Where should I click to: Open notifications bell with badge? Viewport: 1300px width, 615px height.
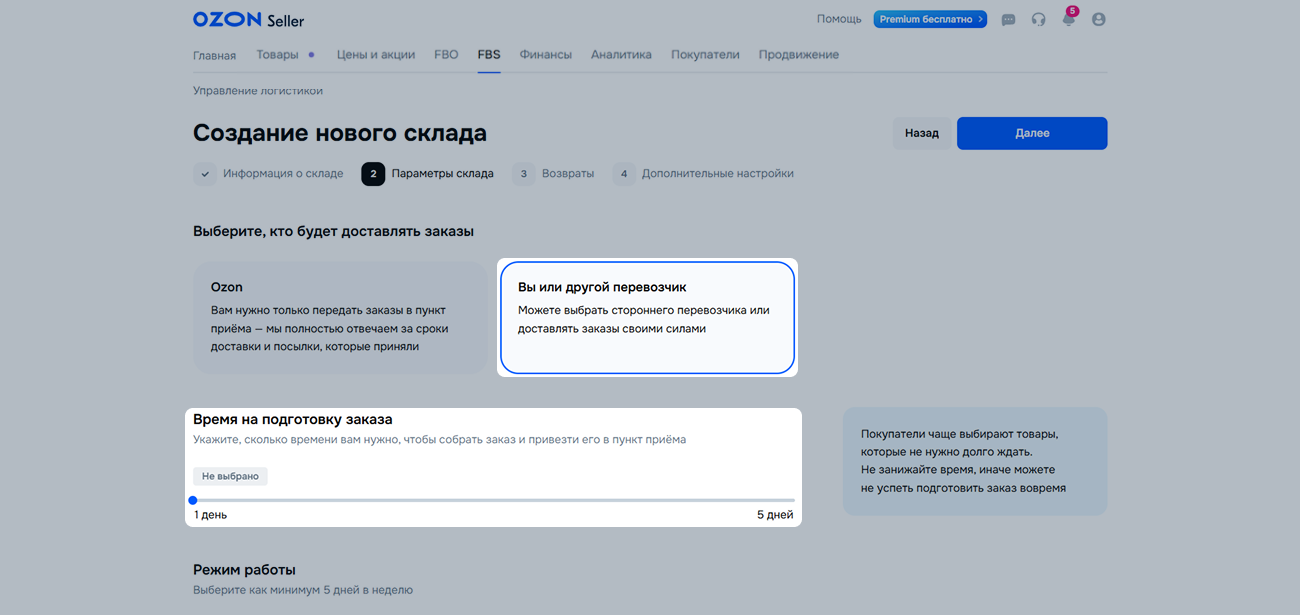(x=1068, y=20)
